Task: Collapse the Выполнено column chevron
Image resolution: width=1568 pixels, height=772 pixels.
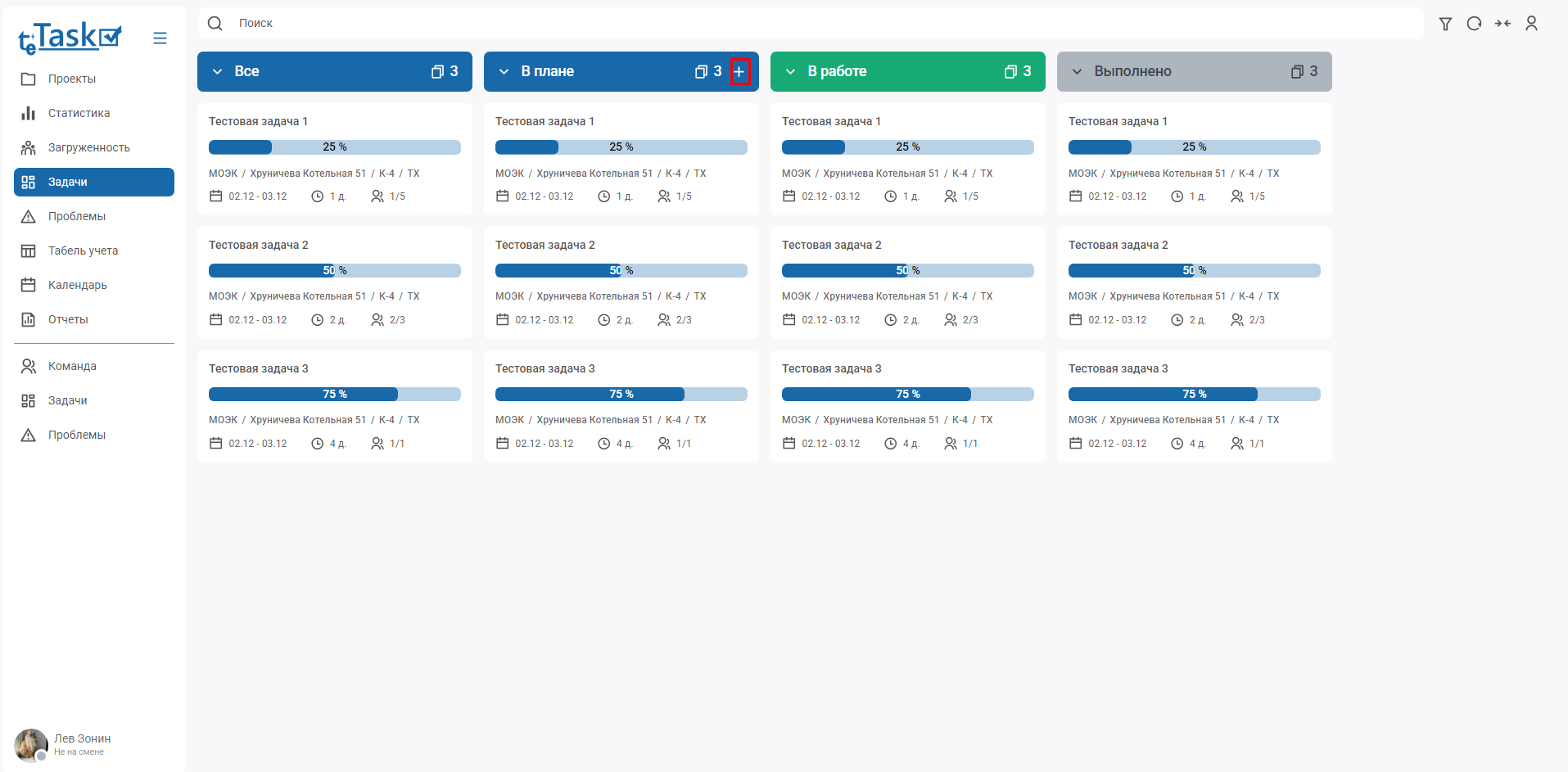Action: (x=1078, y=72)
